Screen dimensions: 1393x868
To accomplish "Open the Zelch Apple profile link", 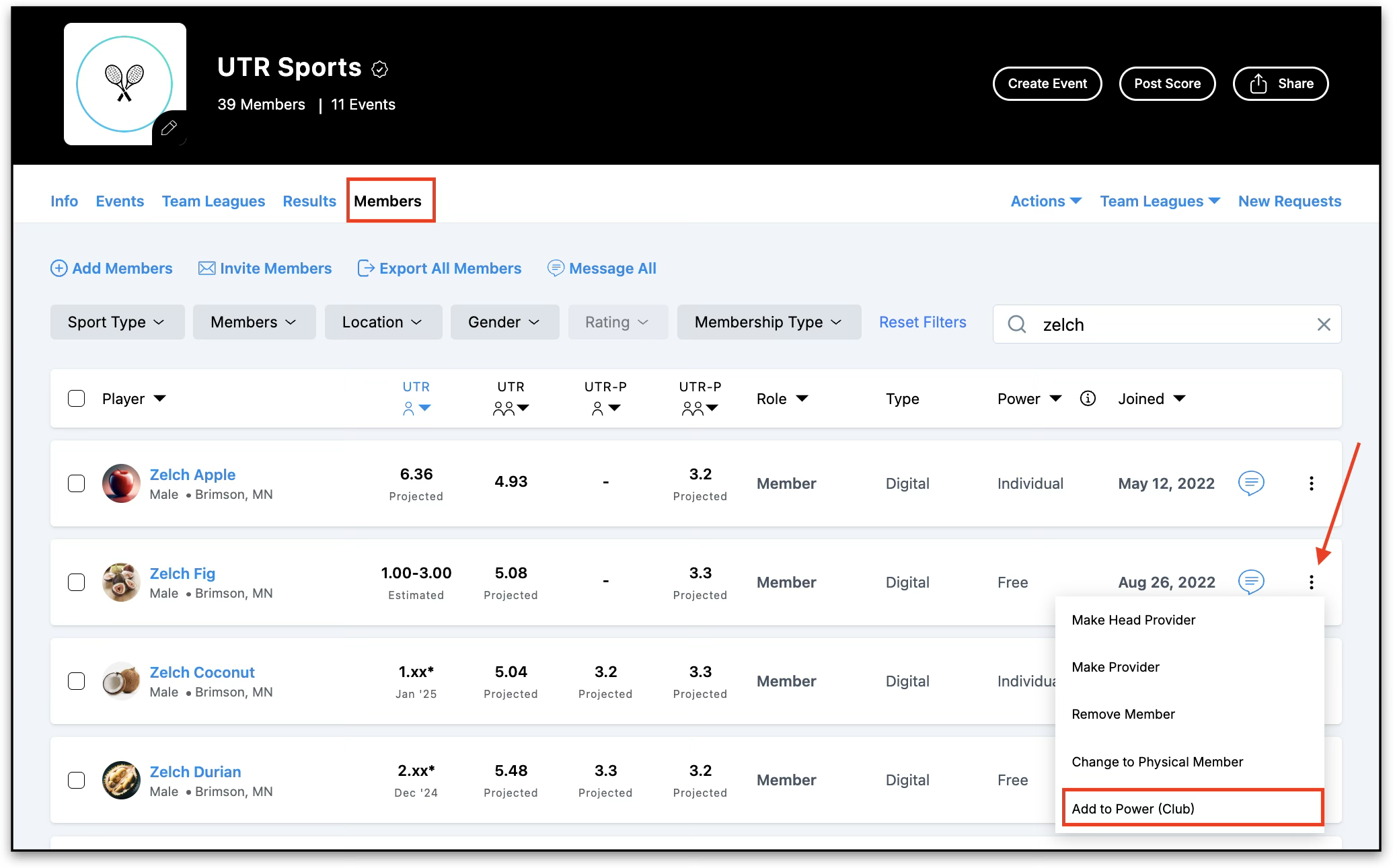I will (192, 475).
